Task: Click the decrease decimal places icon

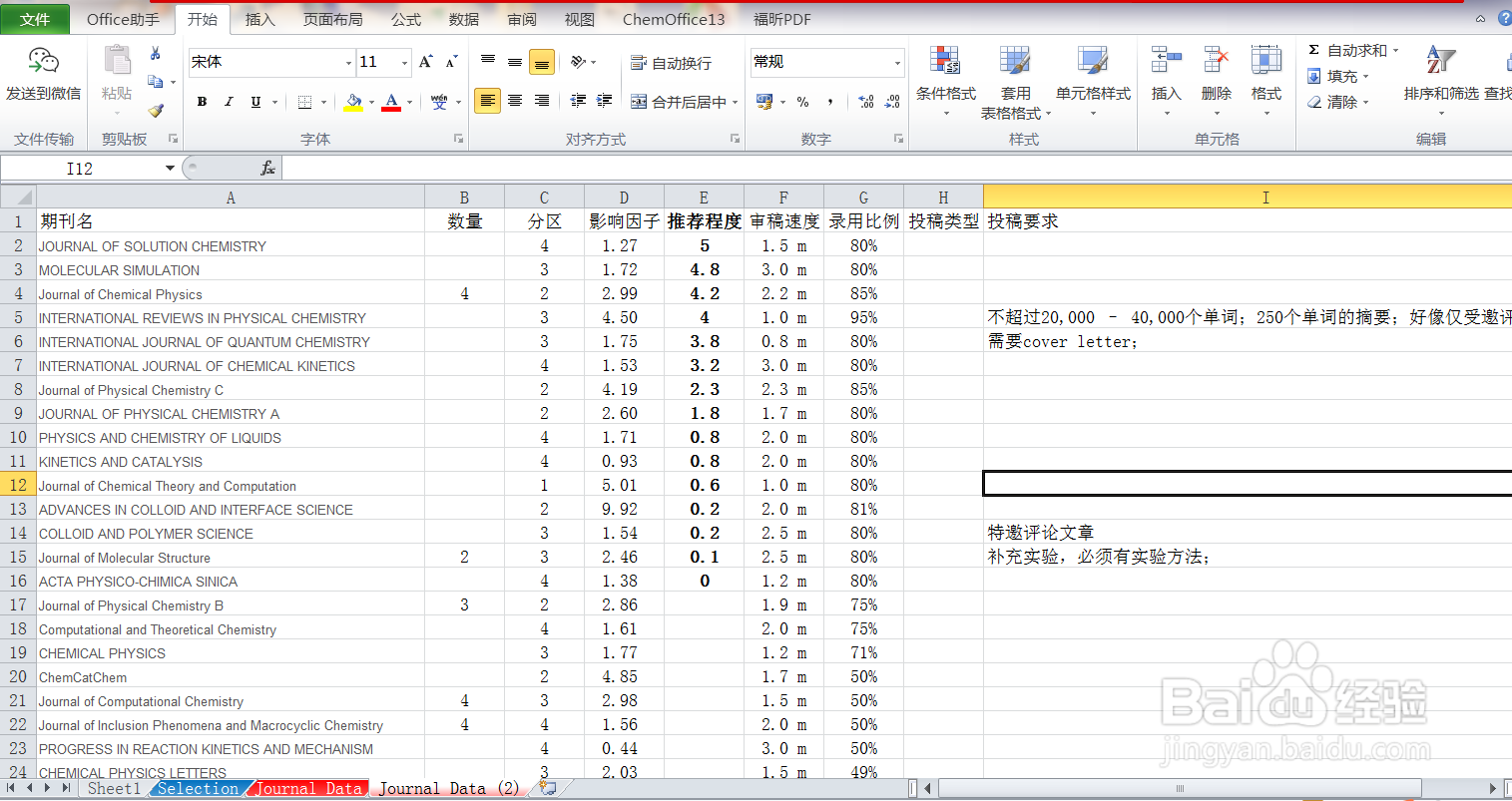Action: 892,102
